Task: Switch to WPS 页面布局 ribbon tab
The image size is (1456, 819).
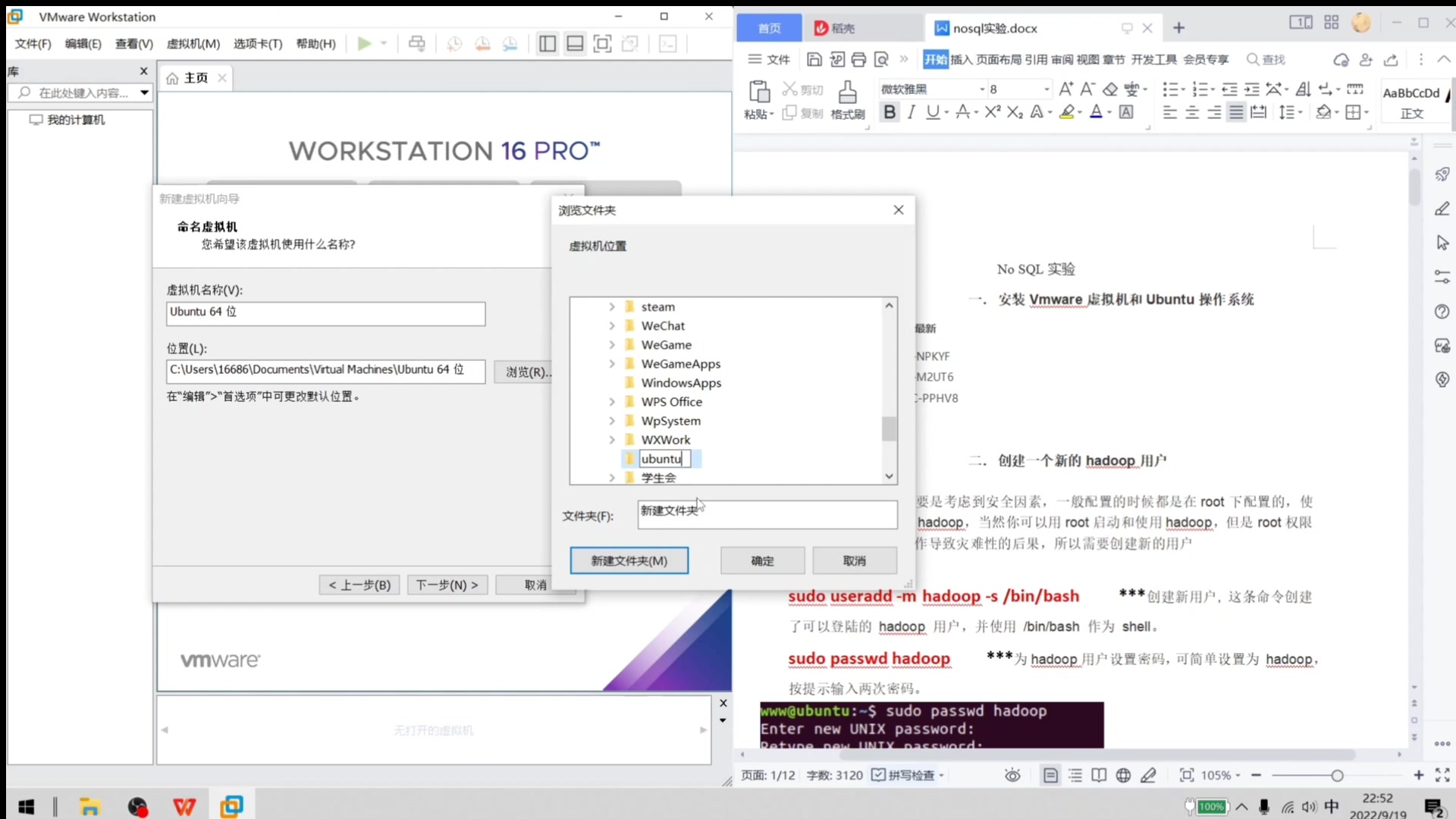Action: coord(998,59)
